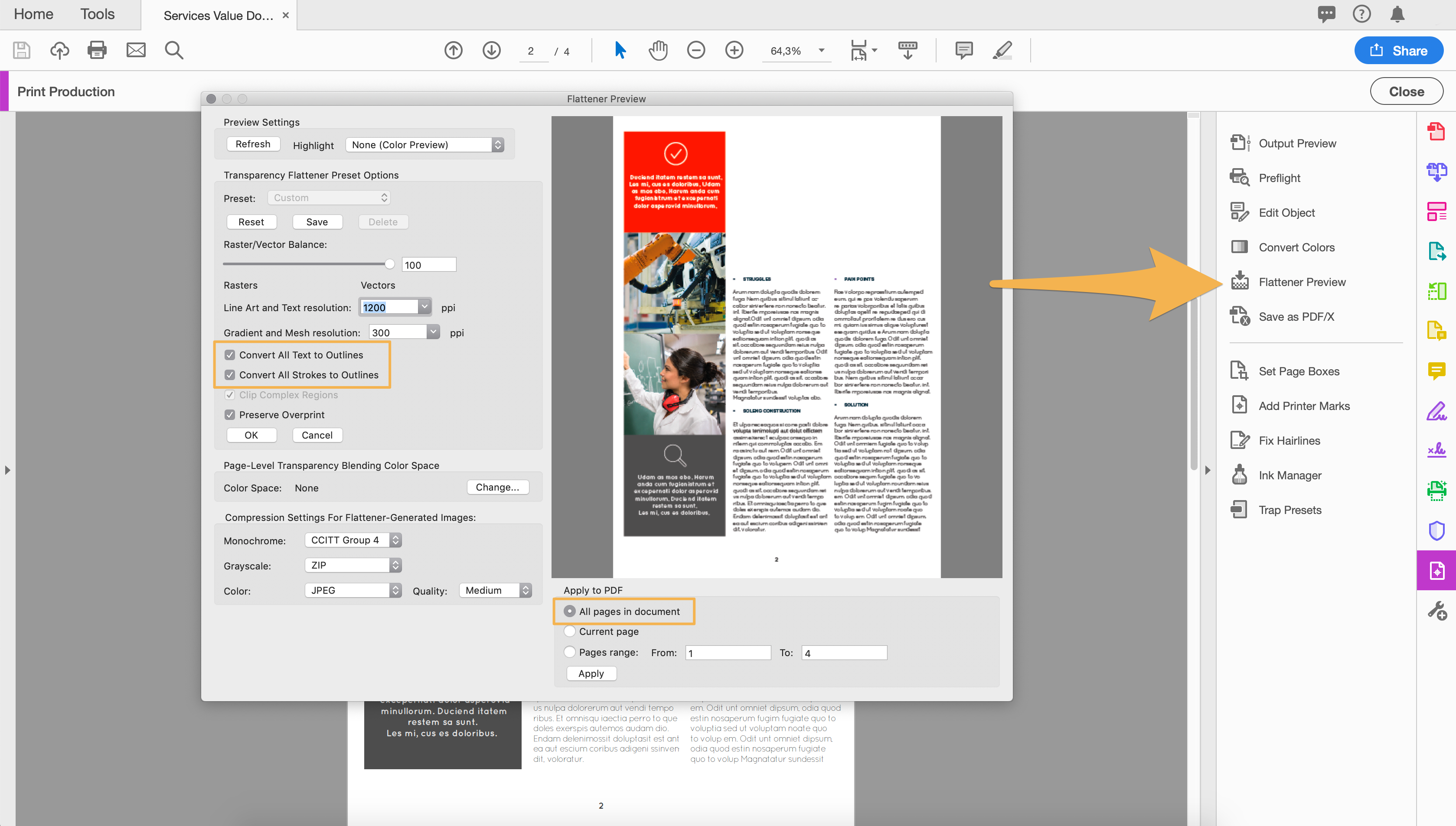Click the Refresh preview button
Viewport: 1456px width, 826px height.
[x=253, y=143]
